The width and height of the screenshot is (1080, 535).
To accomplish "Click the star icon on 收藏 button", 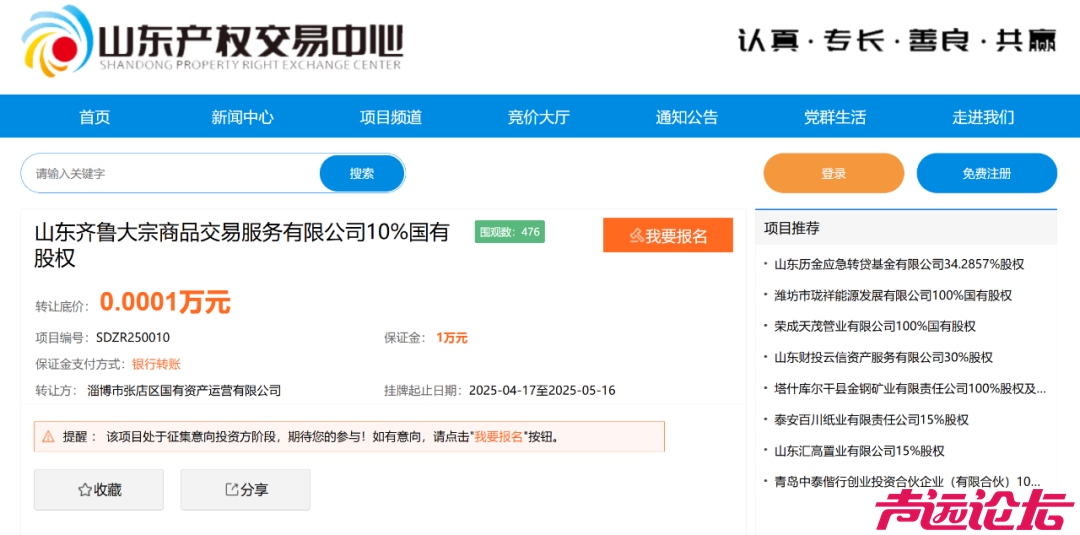I will 85,490.
